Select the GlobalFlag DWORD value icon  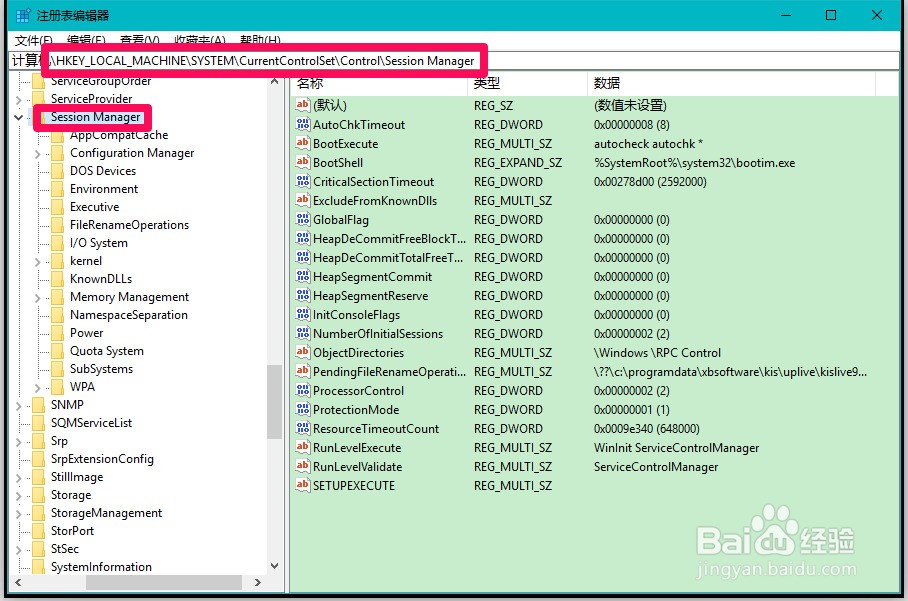tap(300, 219)
